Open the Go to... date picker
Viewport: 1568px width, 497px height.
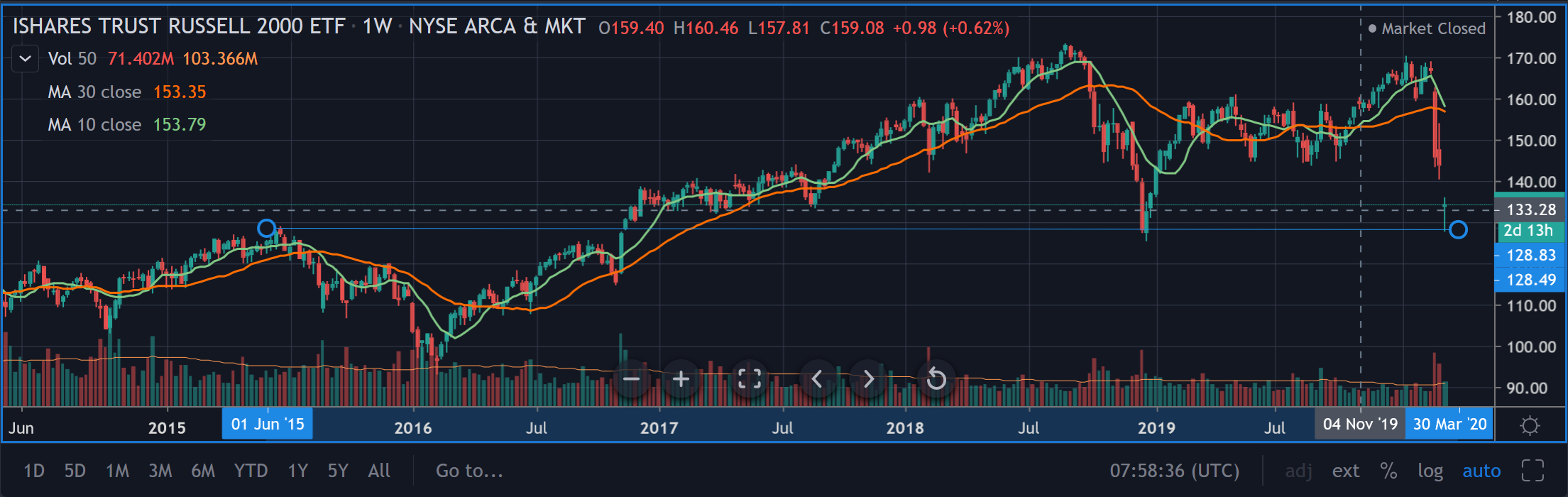point(469,471)
